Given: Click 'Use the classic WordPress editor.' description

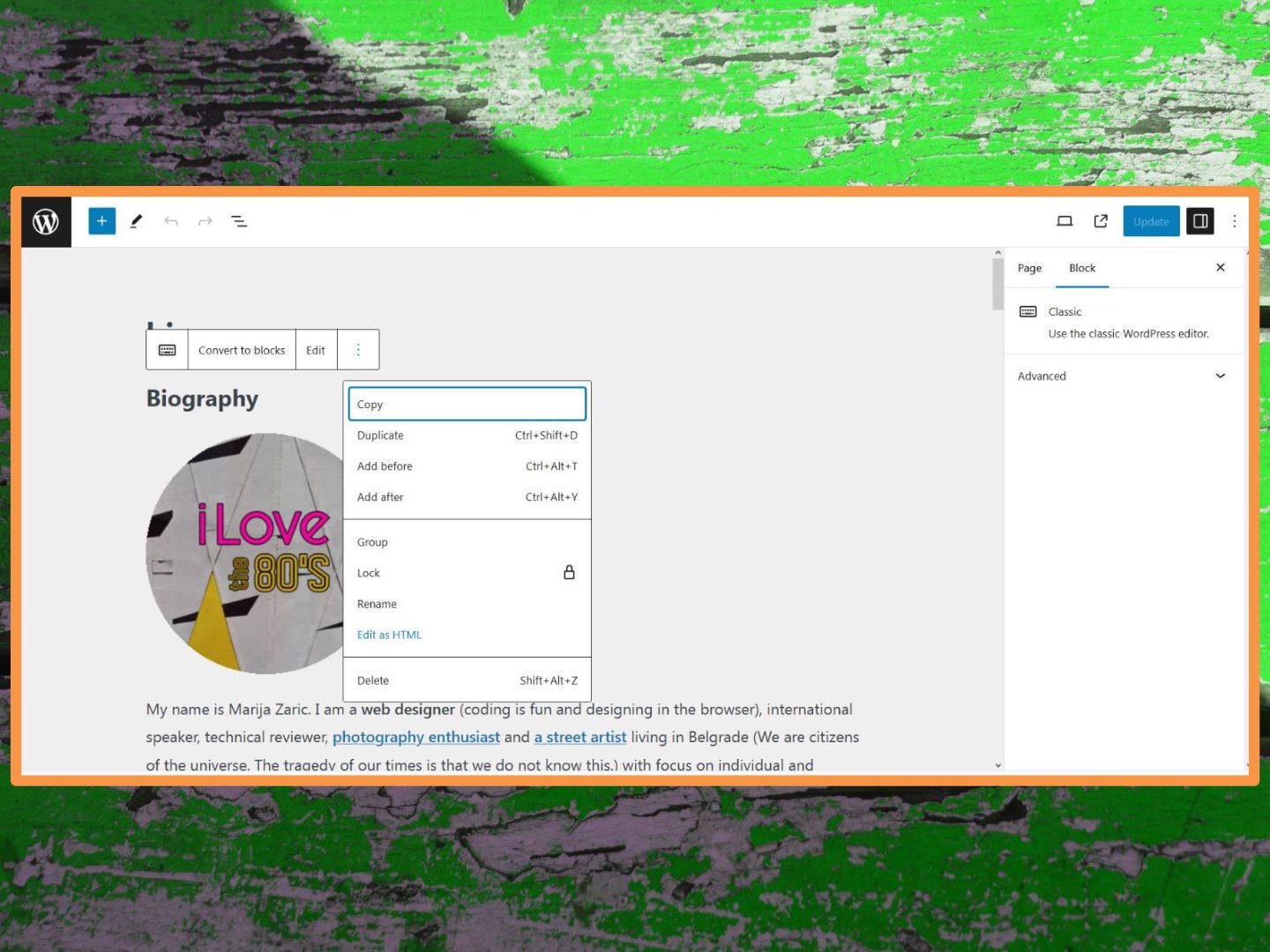Looking at the screenshot, I should (1128, 334).
